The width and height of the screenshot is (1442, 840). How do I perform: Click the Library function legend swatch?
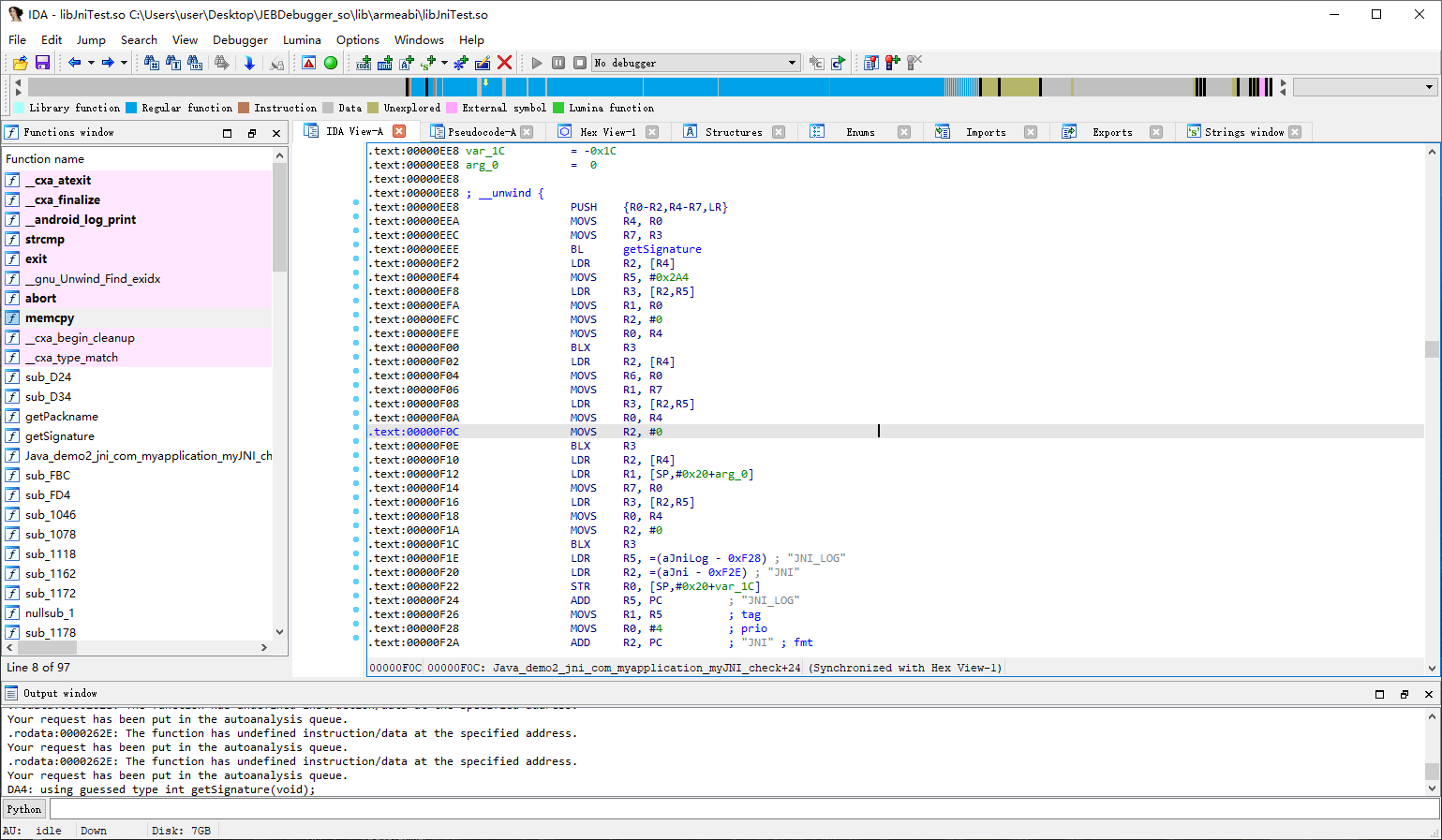click(21, 108)
